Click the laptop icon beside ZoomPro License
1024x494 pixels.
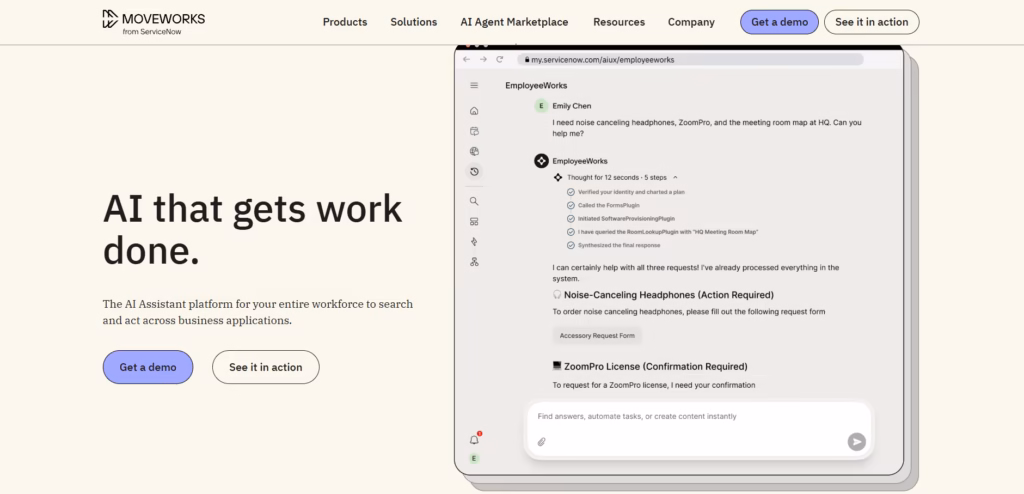(x=557, y=366)
